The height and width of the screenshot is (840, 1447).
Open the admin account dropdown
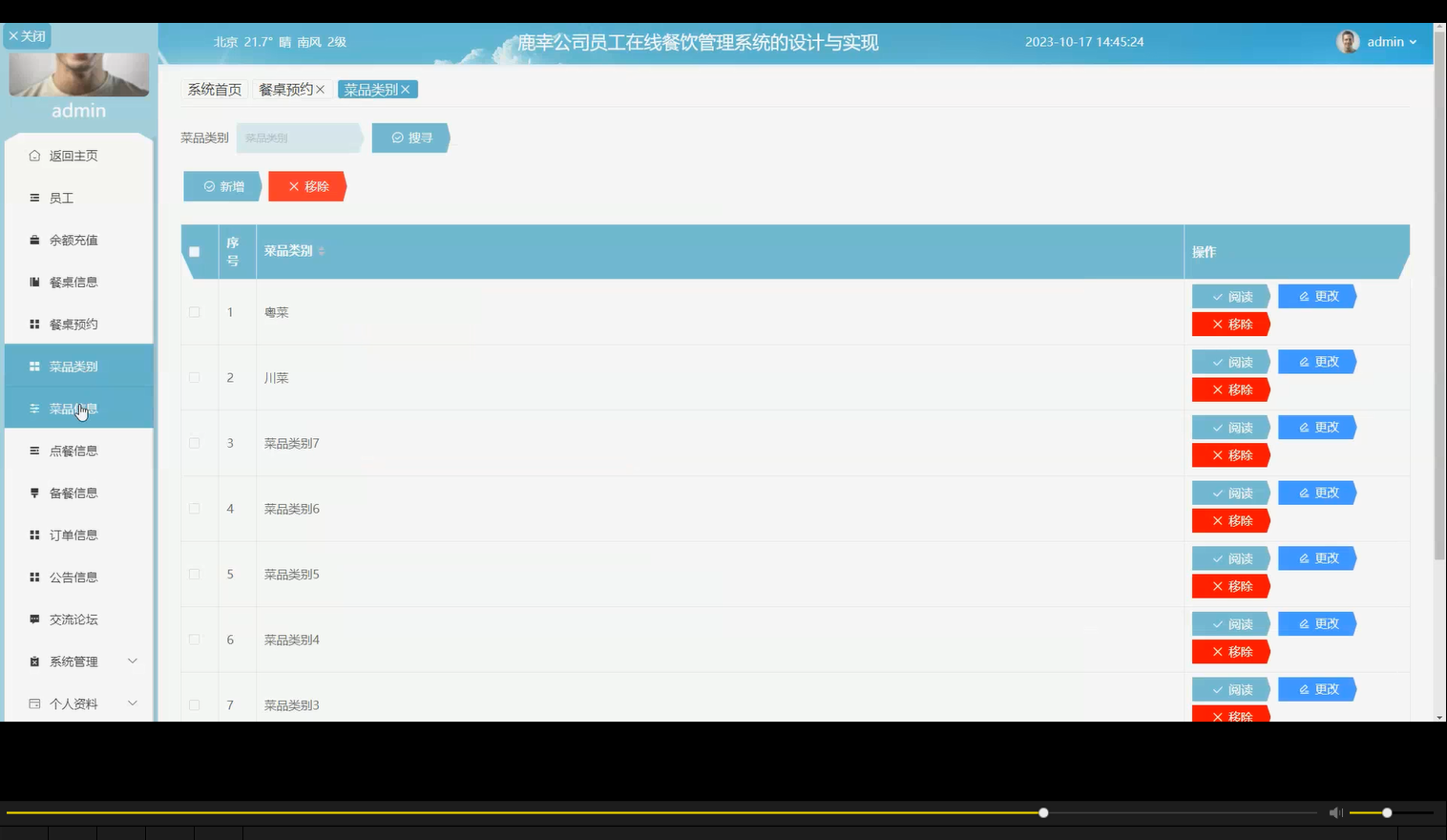(x=1378, y=41)
